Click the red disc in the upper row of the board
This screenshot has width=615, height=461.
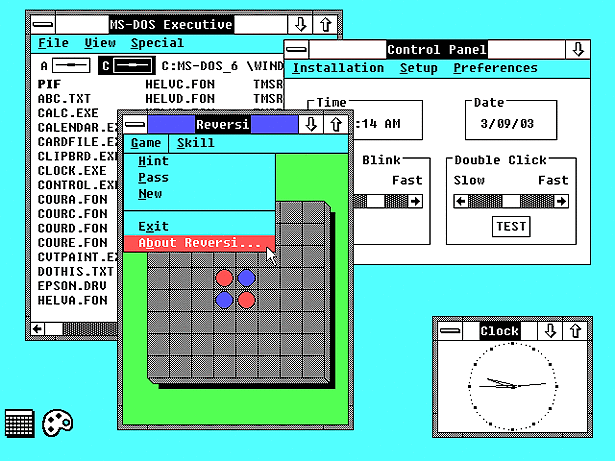(224, 278)
